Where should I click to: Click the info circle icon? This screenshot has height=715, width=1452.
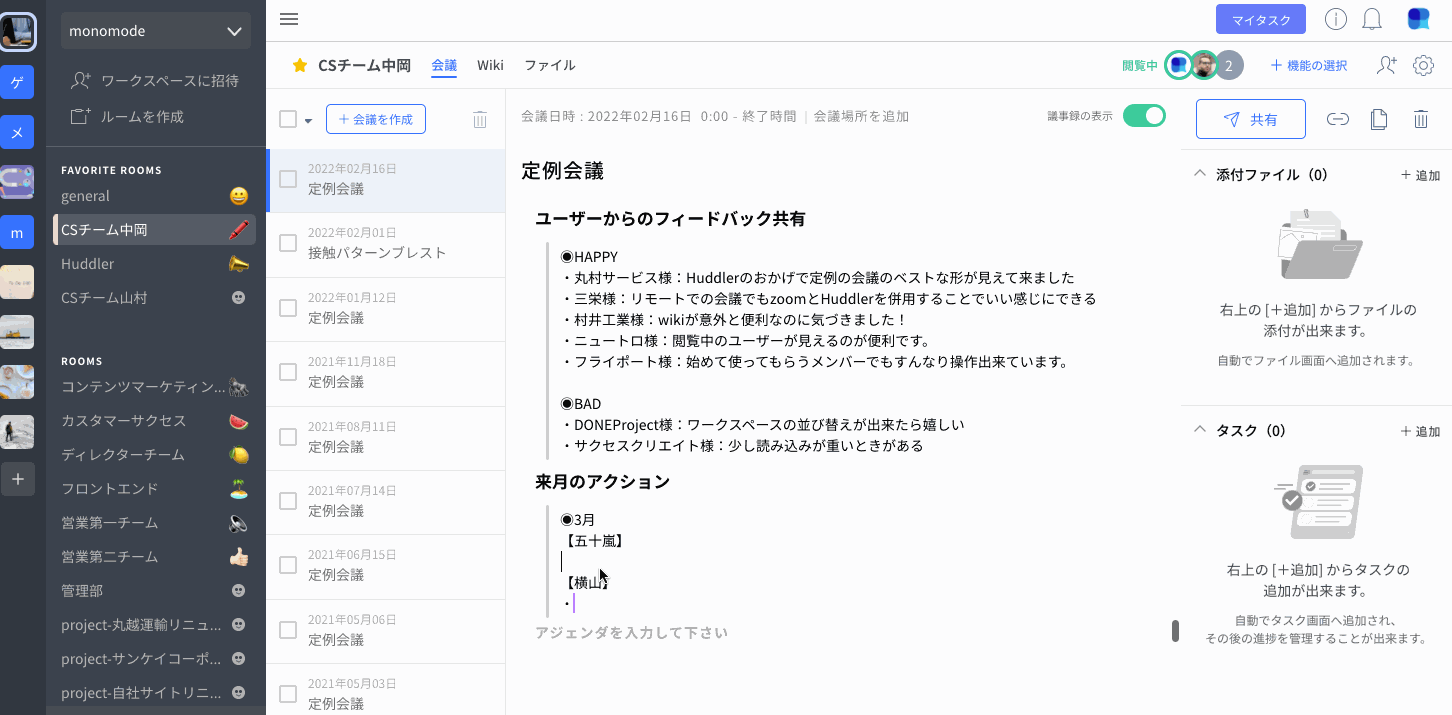[1335, 19]
